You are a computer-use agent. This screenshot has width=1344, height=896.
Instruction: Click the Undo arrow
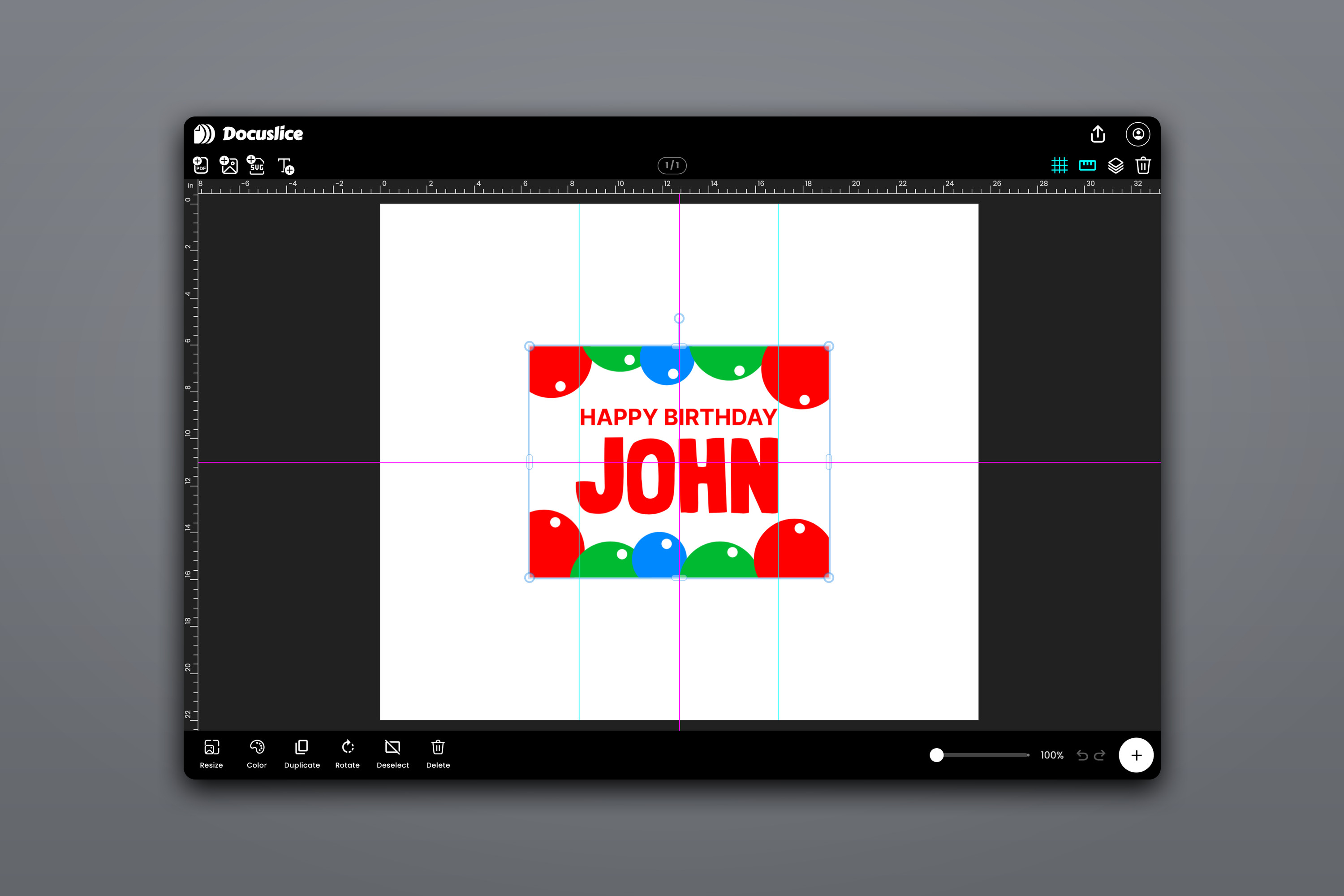[1082, 755]
